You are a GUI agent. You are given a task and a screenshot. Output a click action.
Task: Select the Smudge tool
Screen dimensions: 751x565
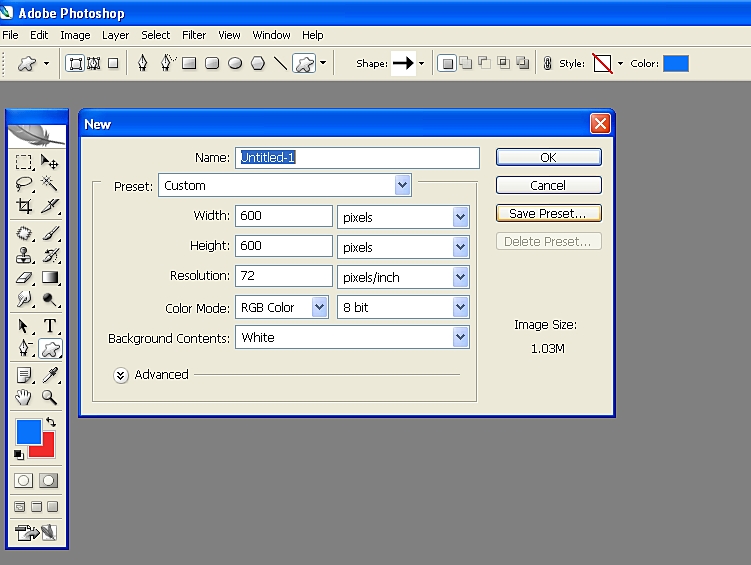click(x=24, y=300)
